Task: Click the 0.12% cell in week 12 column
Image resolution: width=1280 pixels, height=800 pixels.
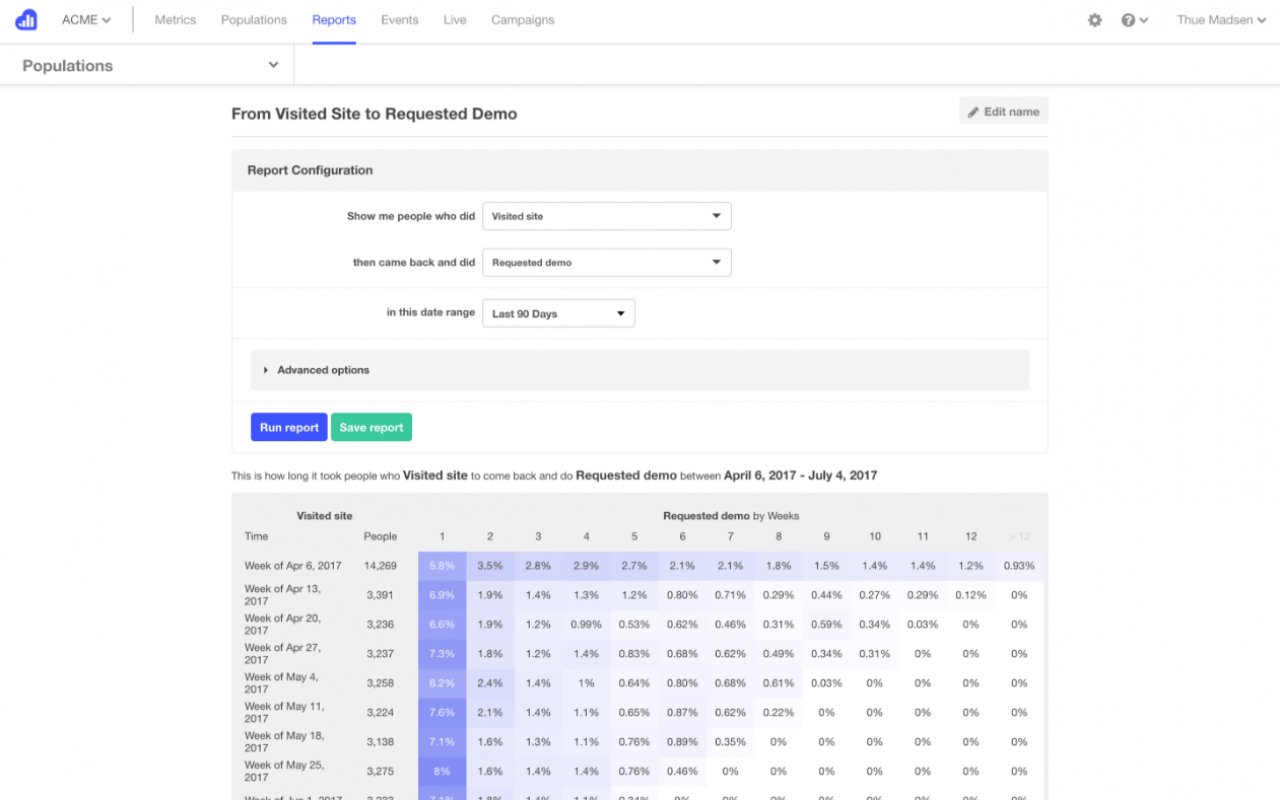Action: pos(971,595)
